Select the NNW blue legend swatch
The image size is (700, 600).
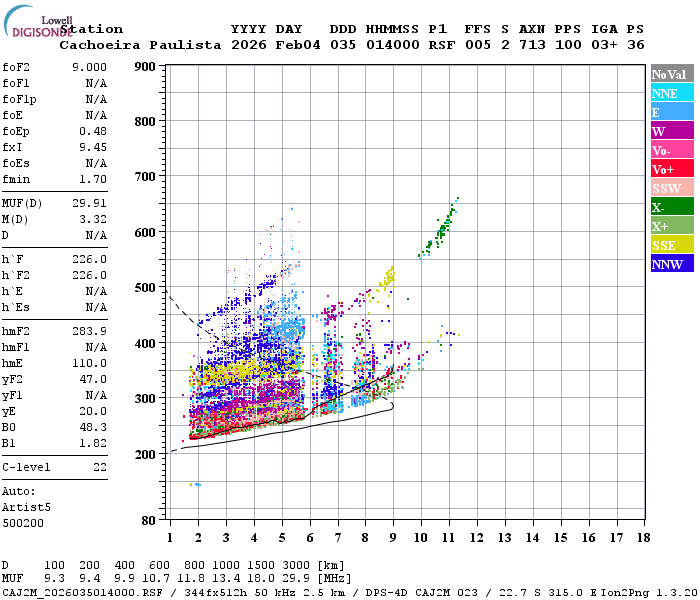[x=672, y=263]
